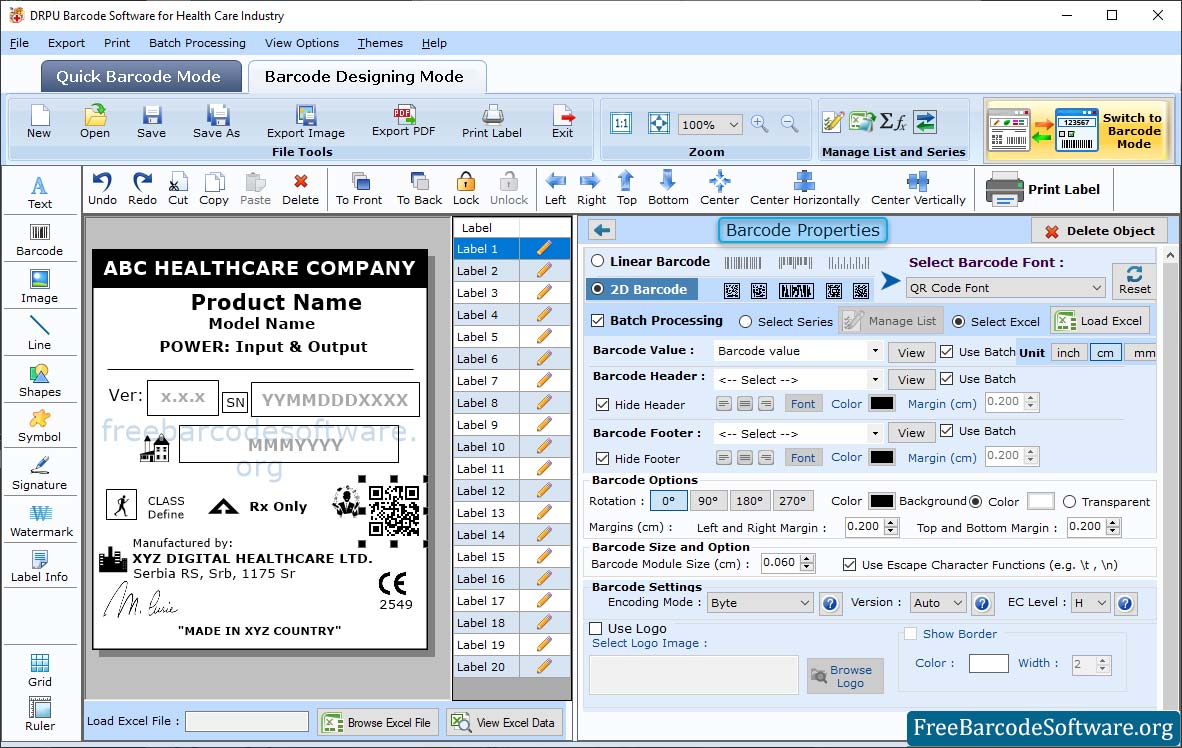Viewport: 1182px width, 748px height.
Task: Click the fit-to-window zoom icon
Action: (x=658, y=124)
